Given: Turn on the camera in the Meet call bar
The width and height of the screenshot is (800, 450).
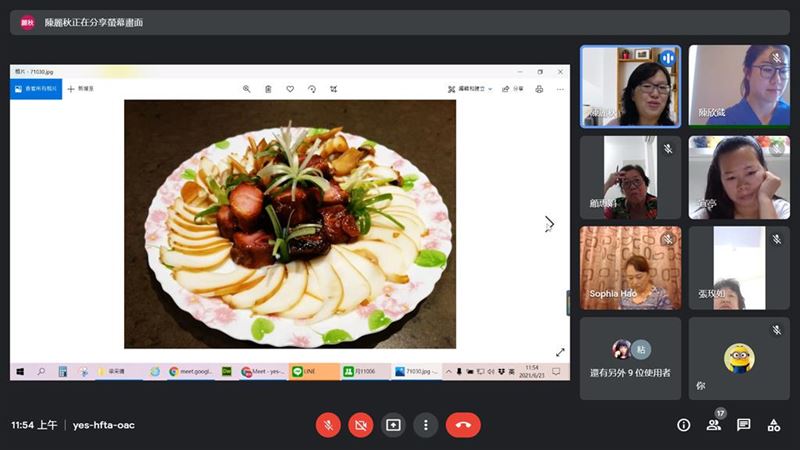Looking at the screenshot, I should point(361,425).
